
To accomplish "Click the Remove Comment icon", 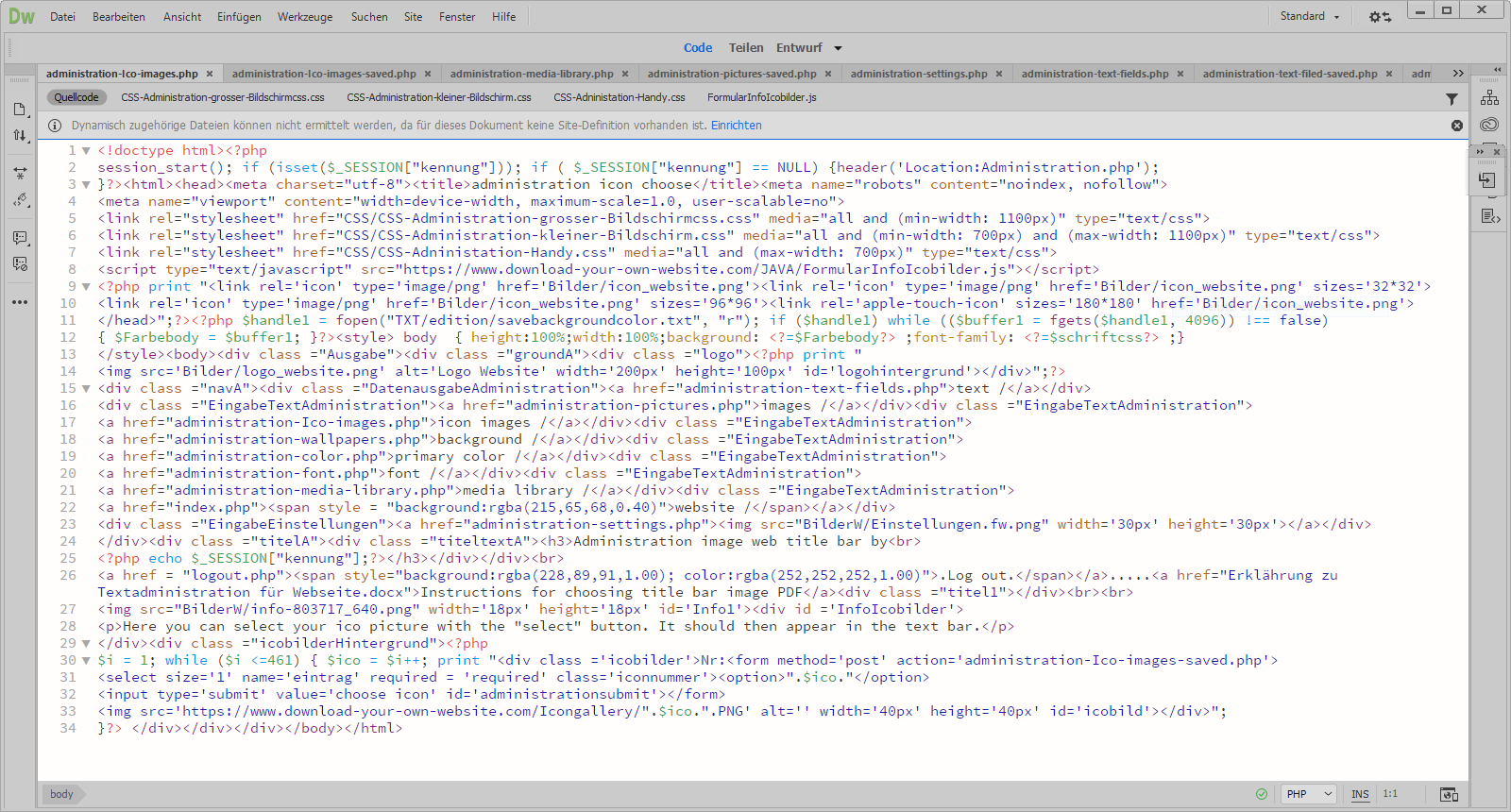I will 20,263.
